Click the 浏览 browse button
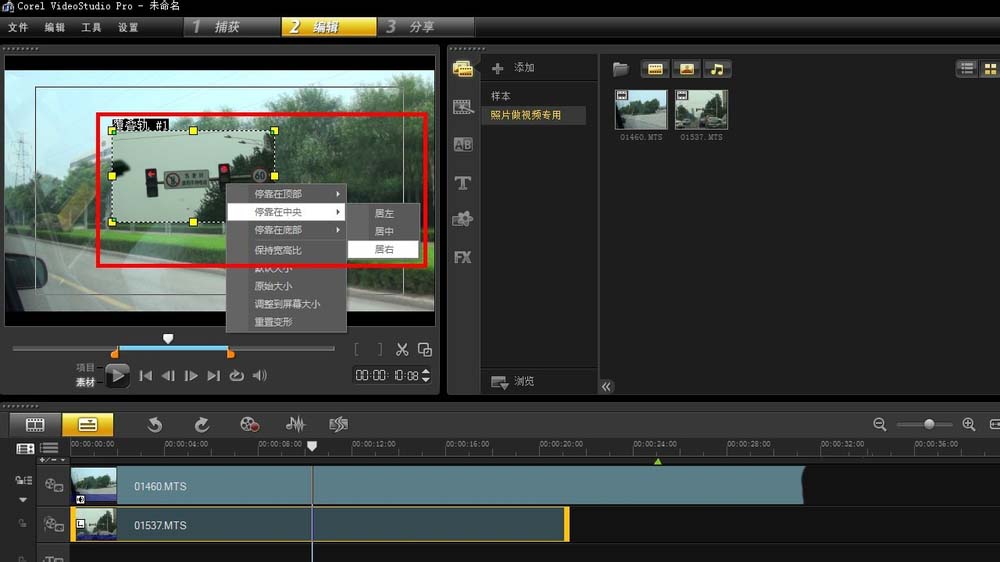This screenshot has height=562, width=1000. point(514,382)
